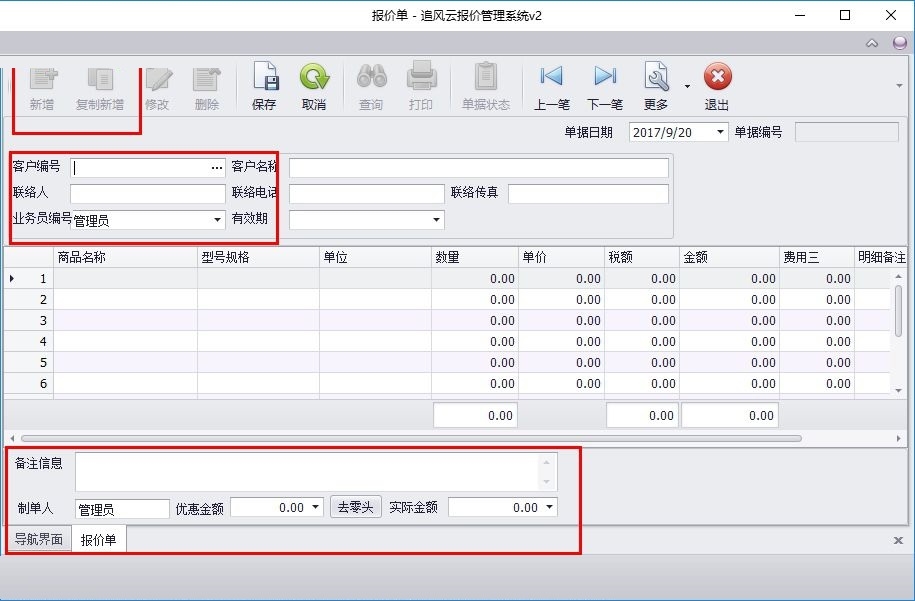Click the 商品名称 column header
Image resolution: width=915 pixels, height=601 pixels.
tap(125, 257)
